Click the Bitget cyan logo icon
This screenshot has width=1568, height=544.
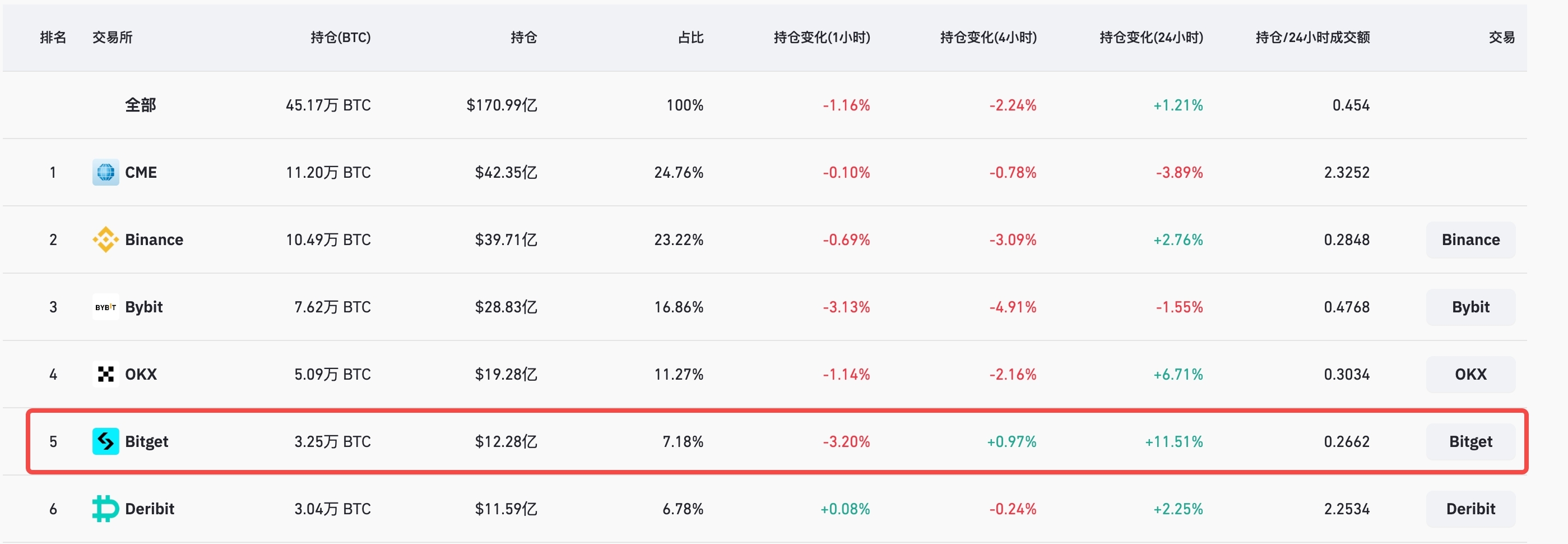pyautogui.click(x=105, y=442)
